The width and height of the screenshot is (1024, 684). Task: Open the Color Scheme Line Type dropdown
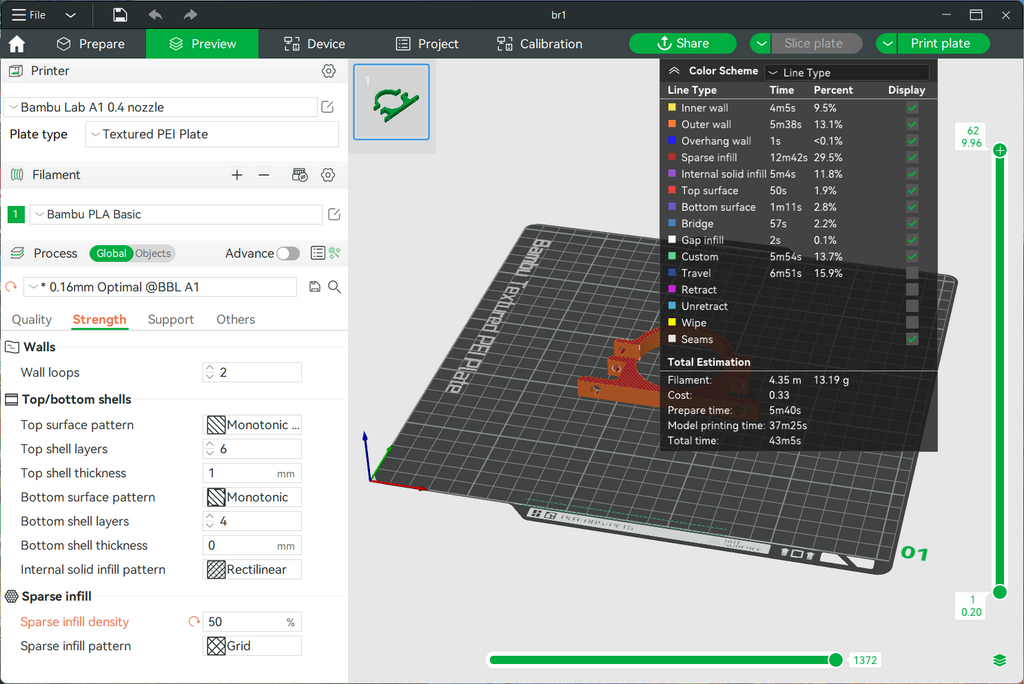click(x=846, y=73)
